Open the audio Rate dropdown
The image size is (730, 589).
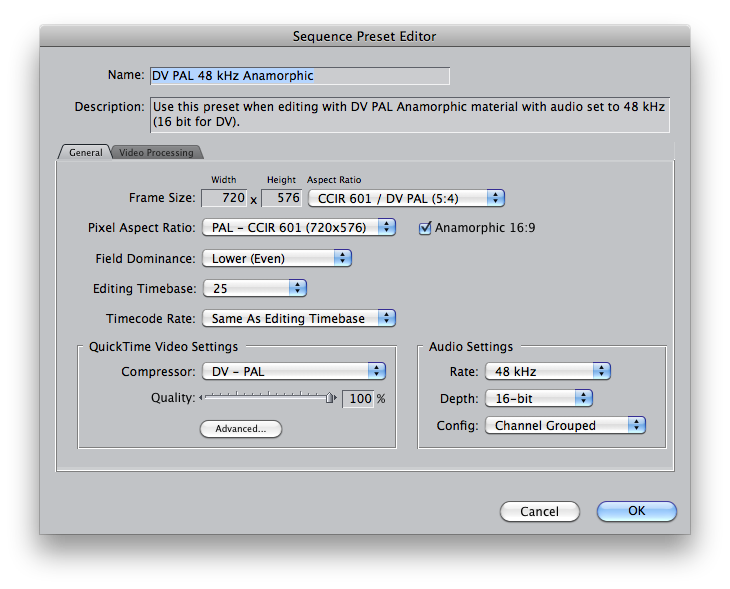(548, 372)
